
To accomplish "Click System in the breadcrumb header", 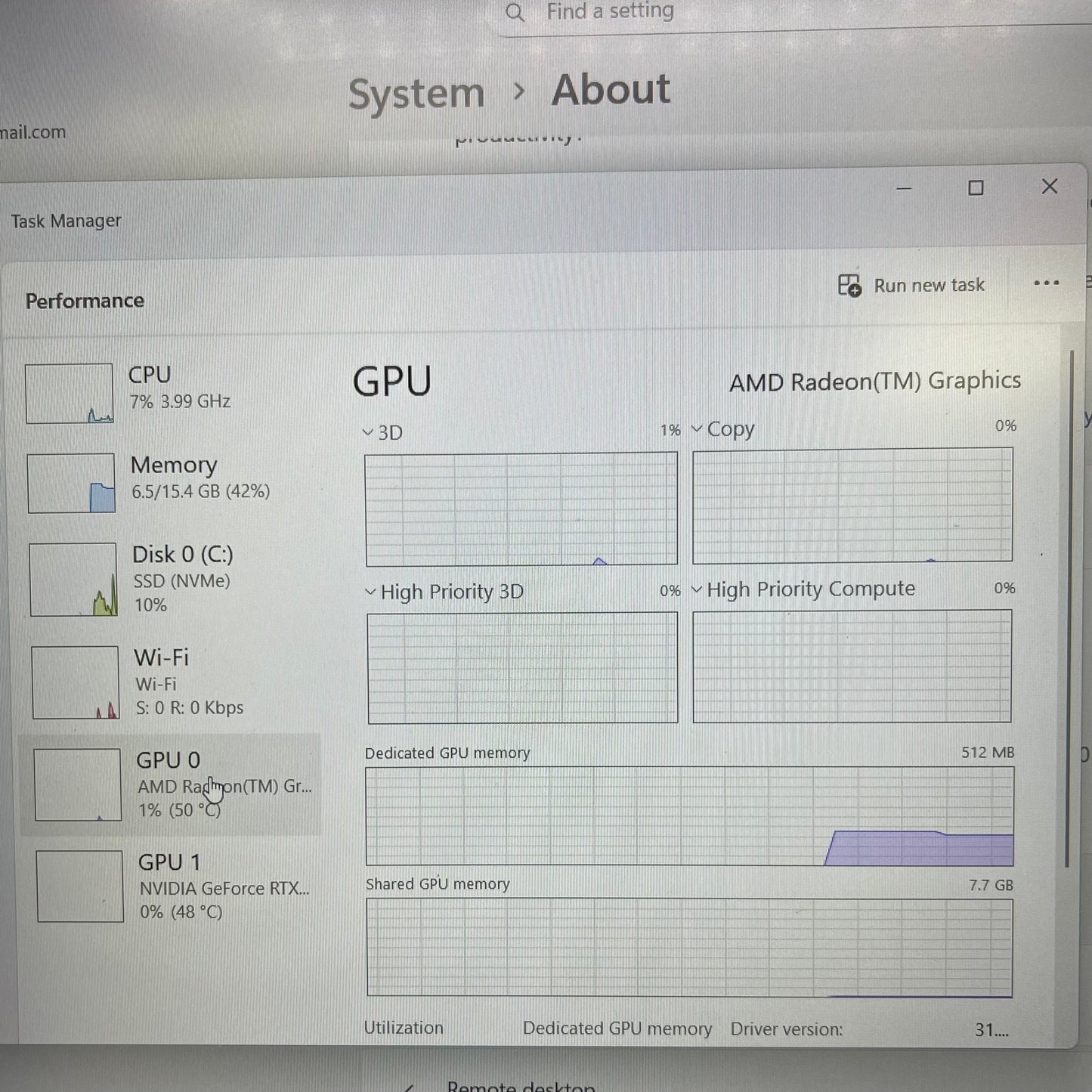I will [416, 91].
